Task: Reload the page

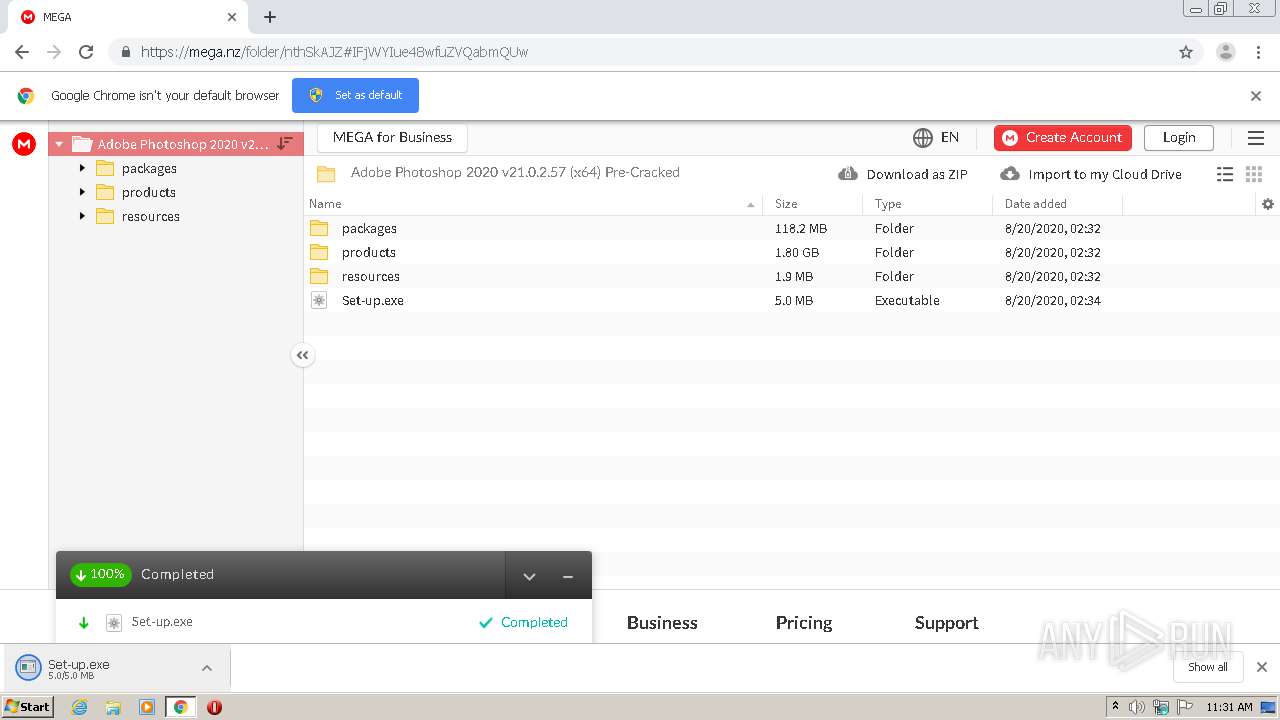Action: (86, 52)
